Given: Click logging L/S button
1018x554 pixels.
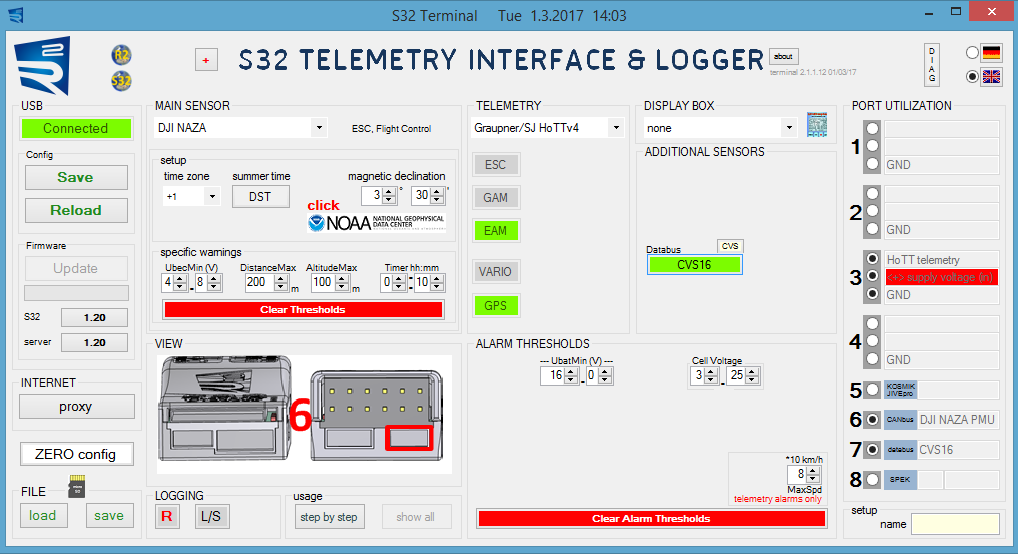Looking at the screenshot, I should point(211,516).
